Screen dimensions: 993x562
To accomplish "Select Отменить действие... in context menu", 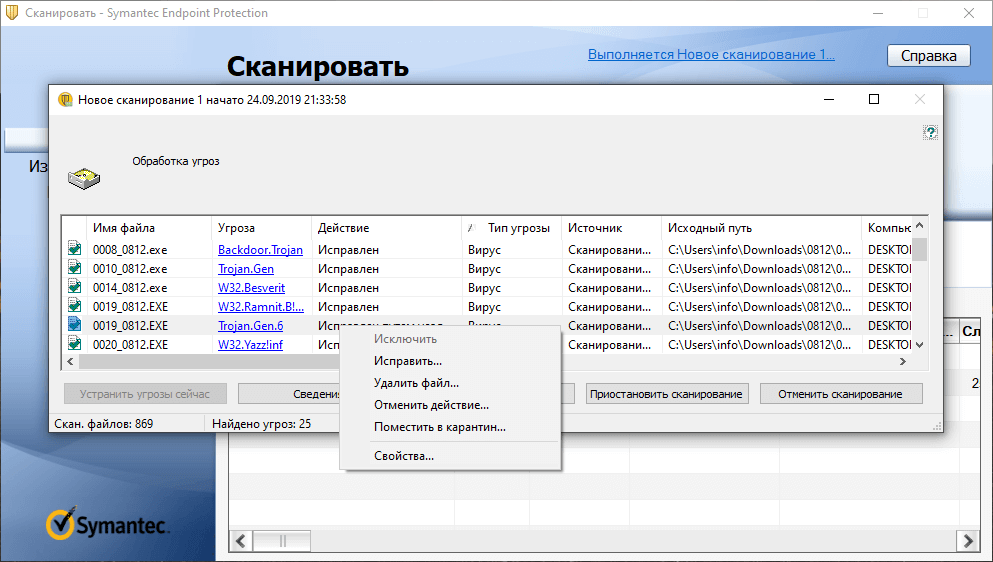I will (x=431, y=405).
